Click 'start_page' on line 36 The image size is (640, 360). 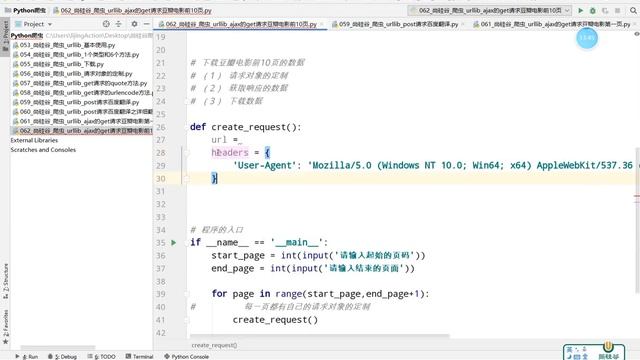[238, 256]
